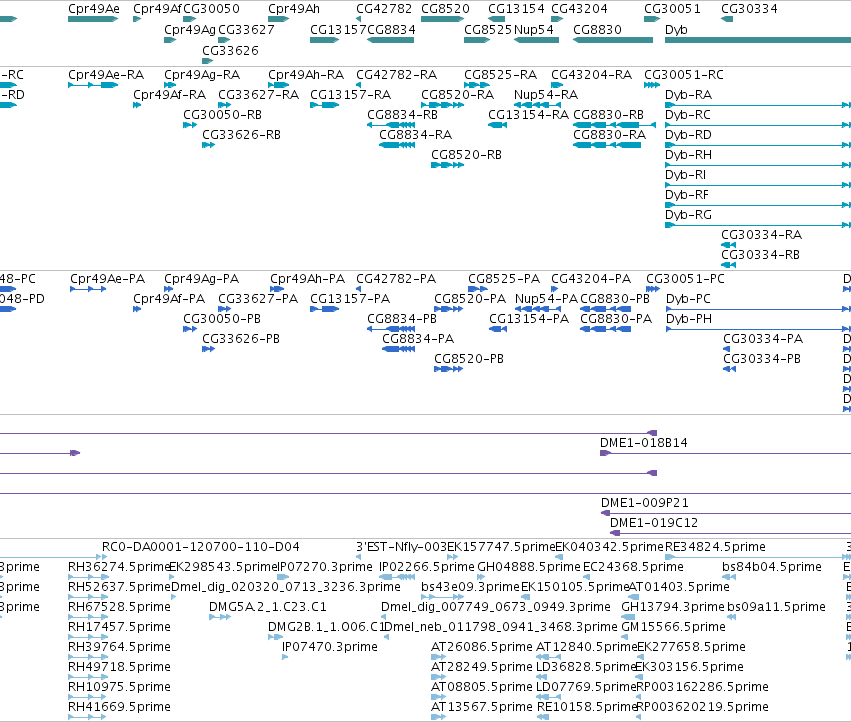Click the CG8520-RB transcript label
Image resolution: width=851 pixels, height=722 pixels.
466,155
